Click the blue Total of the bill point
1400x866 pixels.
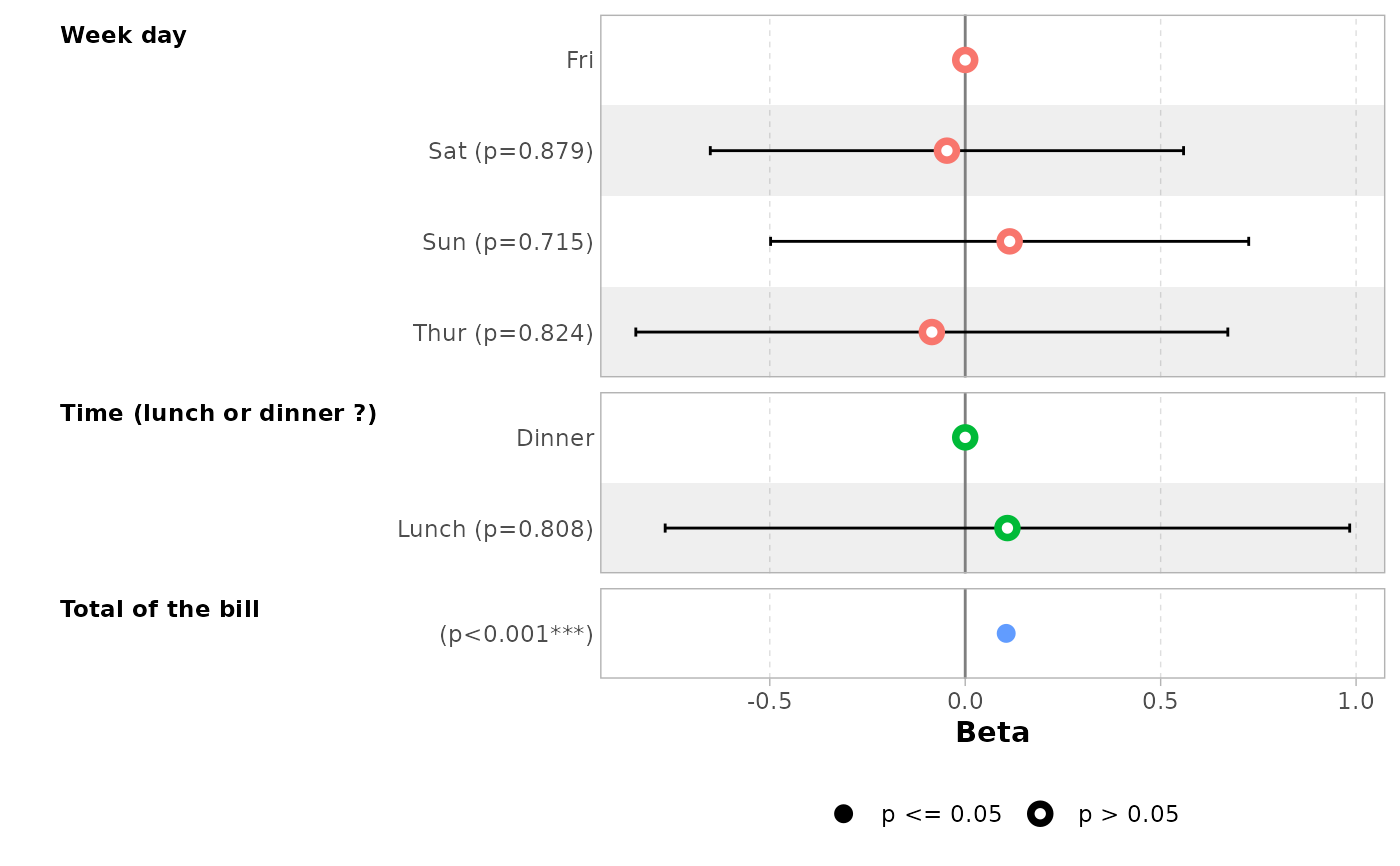(x=1006, y=633)
